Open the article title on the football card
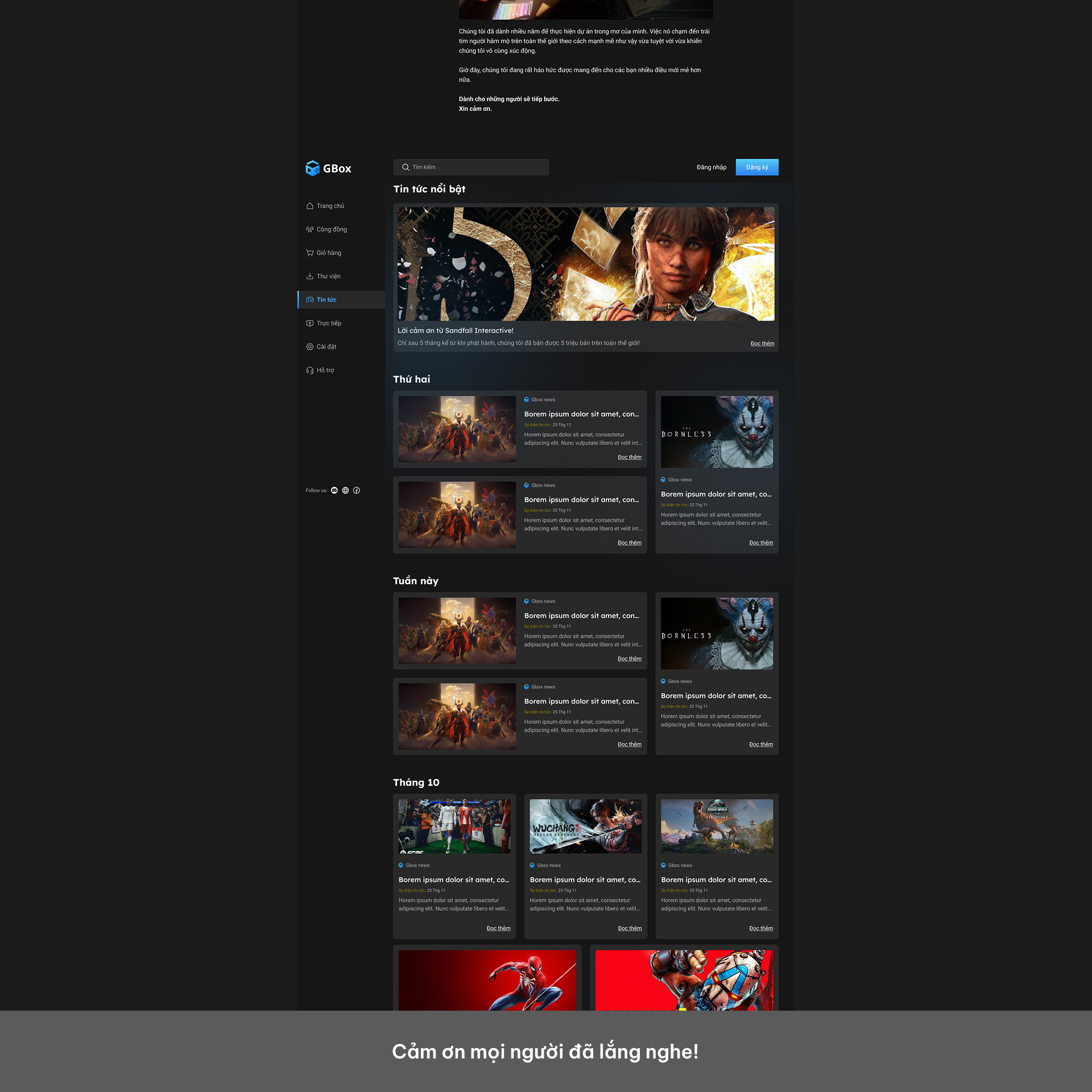The image size is (1092, 1092). 454,880
